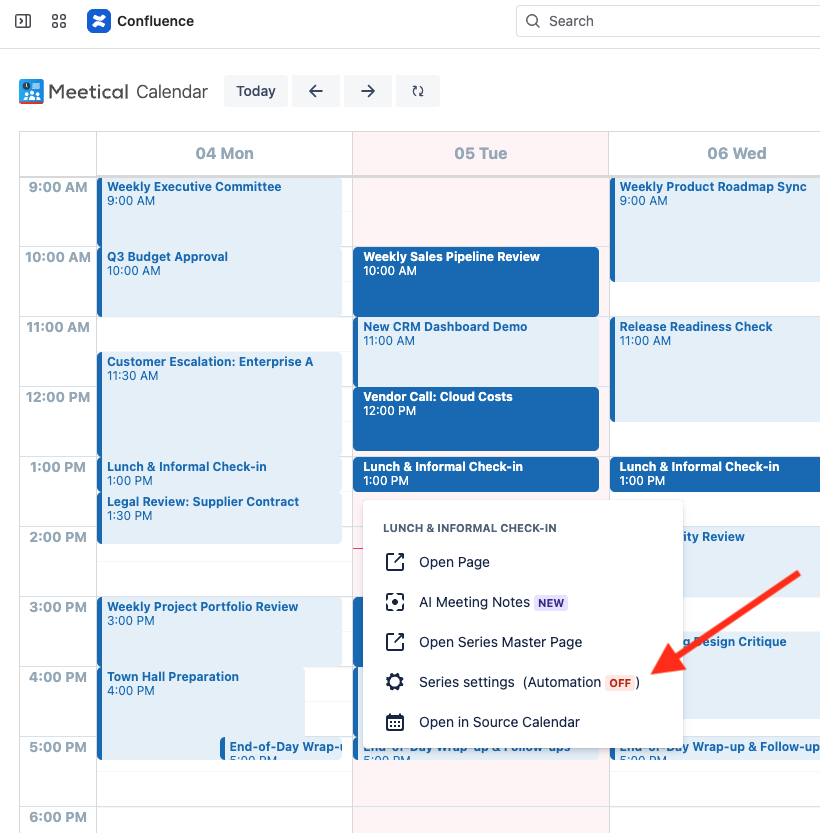
Task: Go to the previous week arrow
Action: tap(316, 91)
